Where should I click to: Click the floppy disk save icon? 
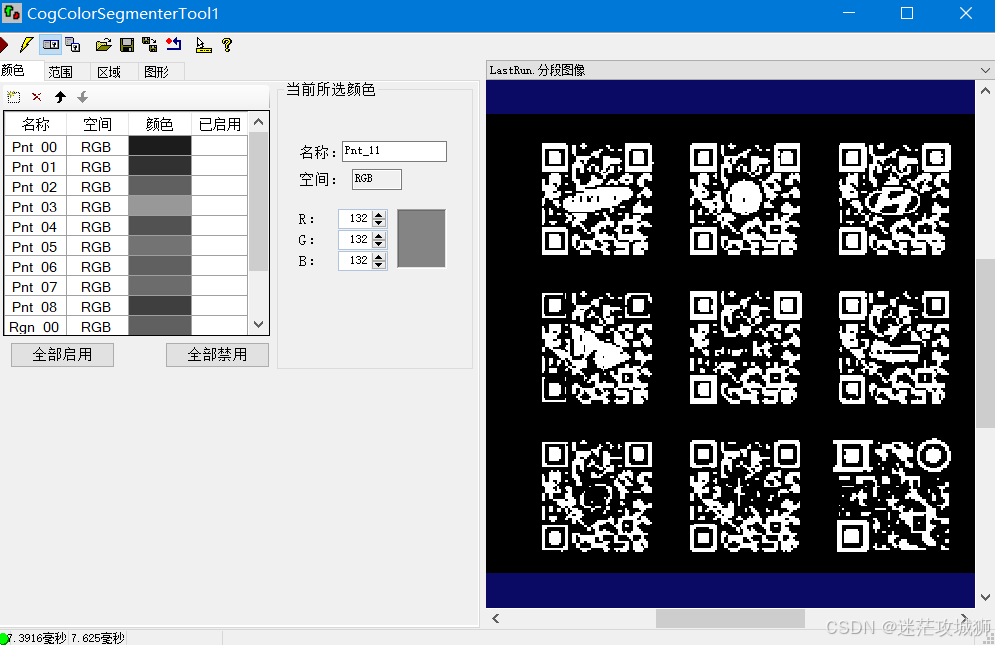pyautogui.click(x=127, y=45)
